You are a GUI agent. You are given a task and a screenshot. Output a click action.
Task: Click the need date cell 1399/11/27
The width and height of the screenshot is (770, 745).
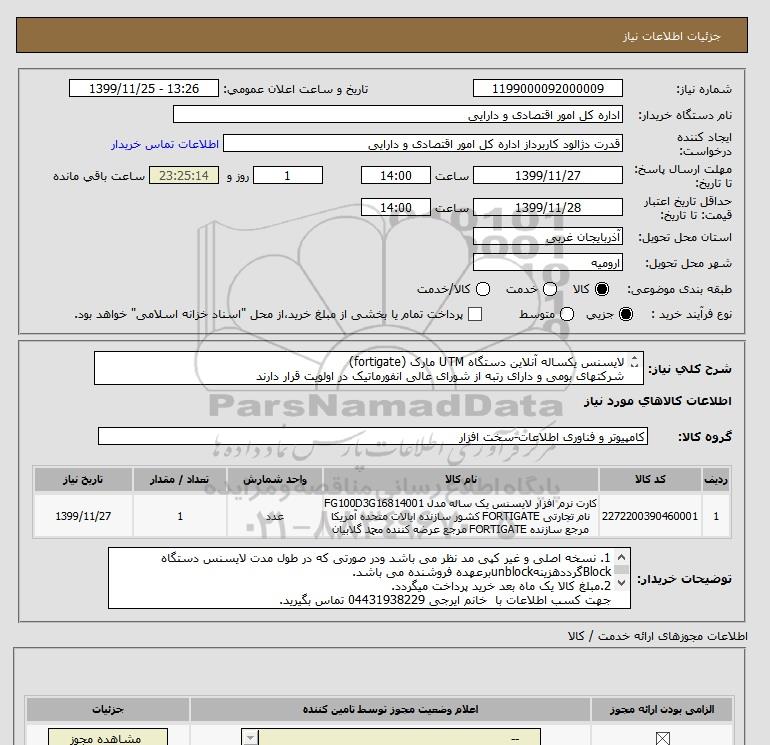pos(83,516)
